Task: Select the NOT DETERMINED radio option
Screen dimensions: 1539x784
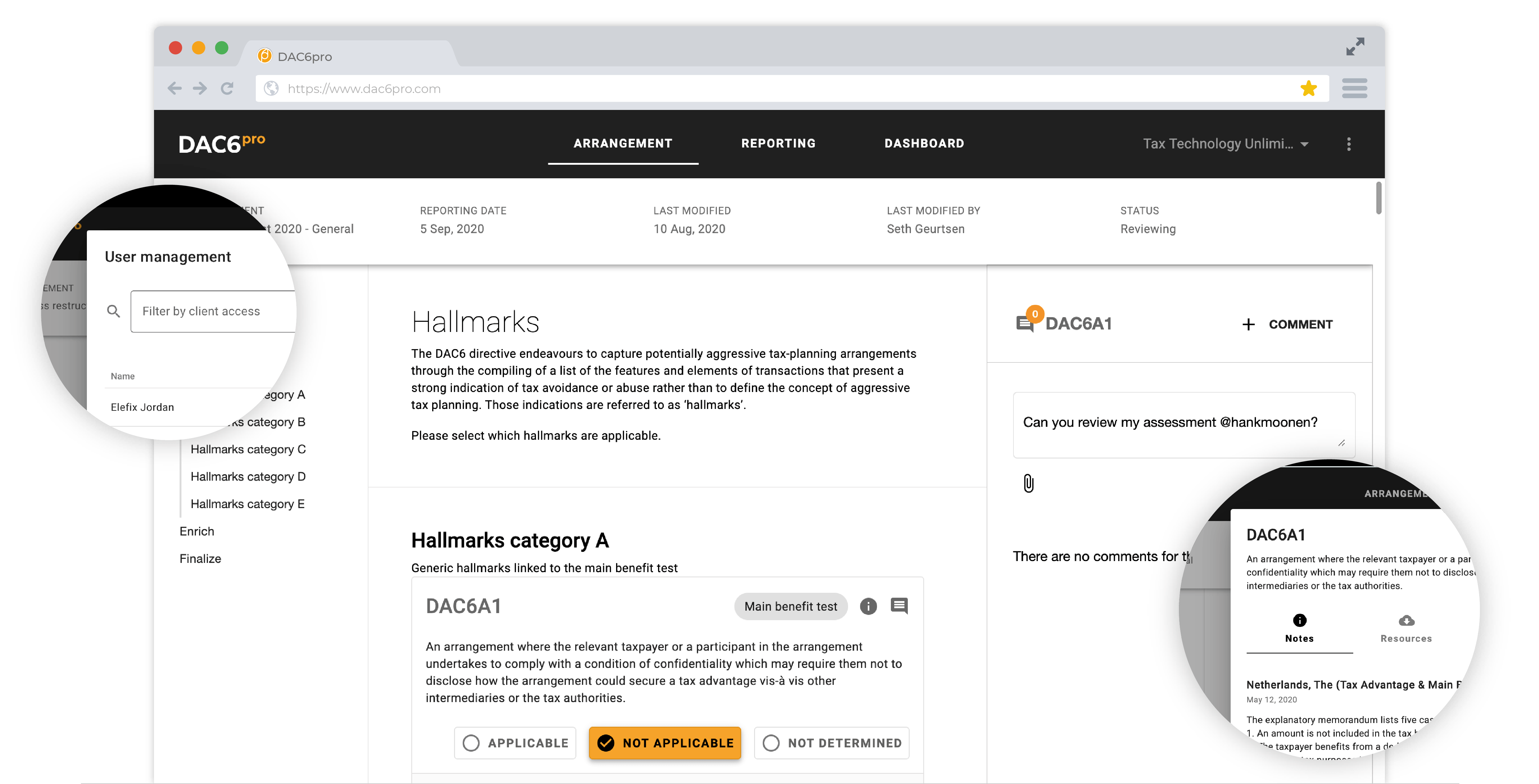Action: pyautogui.click(x=831, y=743)
